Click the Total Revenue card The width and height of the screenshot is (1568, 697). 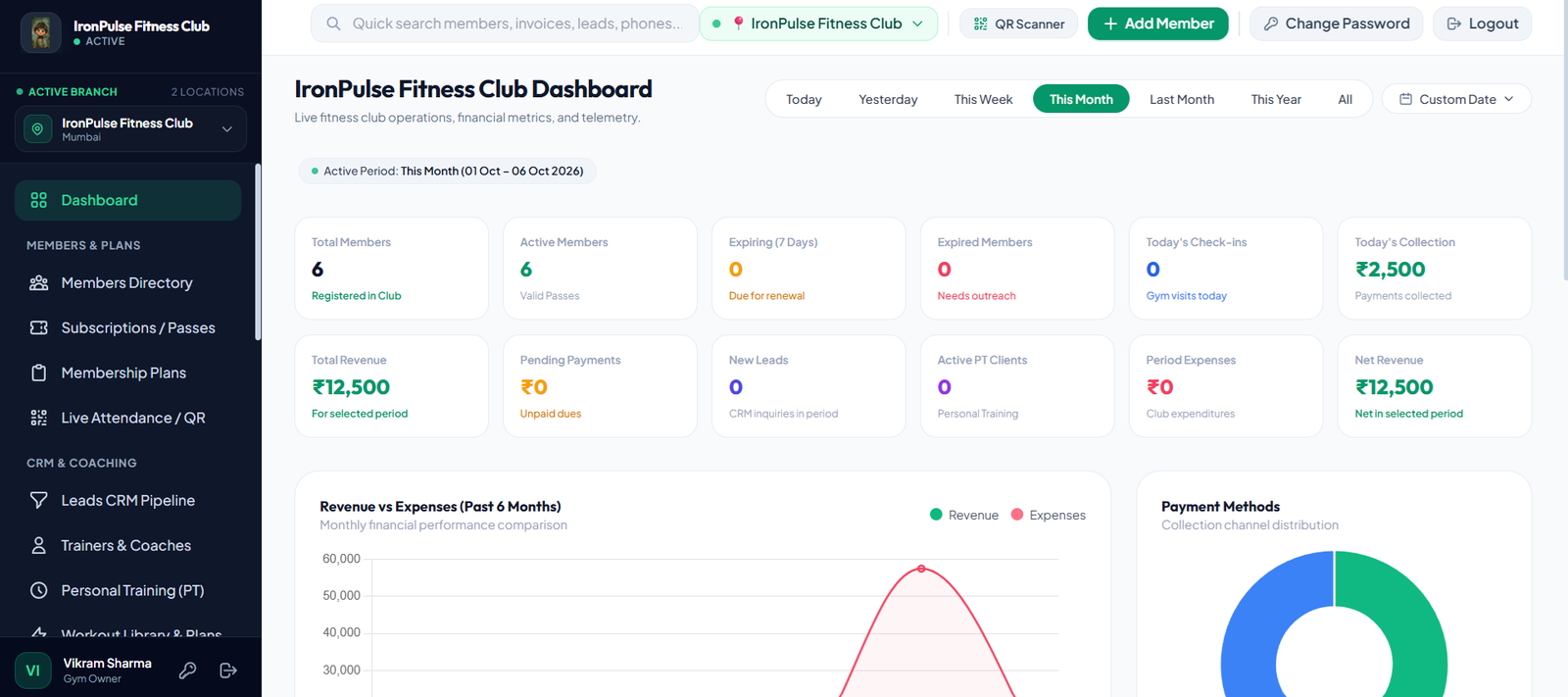(391, 386)
